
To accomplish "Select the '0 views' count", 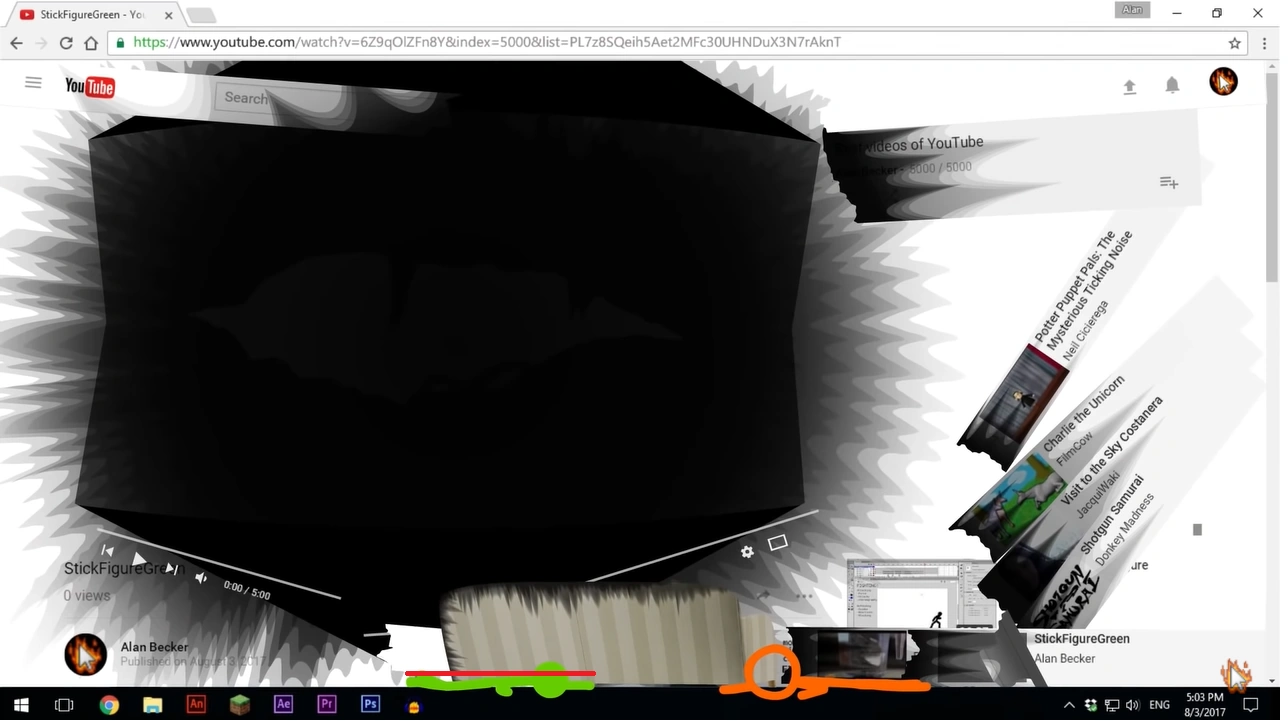I will 87,596.
